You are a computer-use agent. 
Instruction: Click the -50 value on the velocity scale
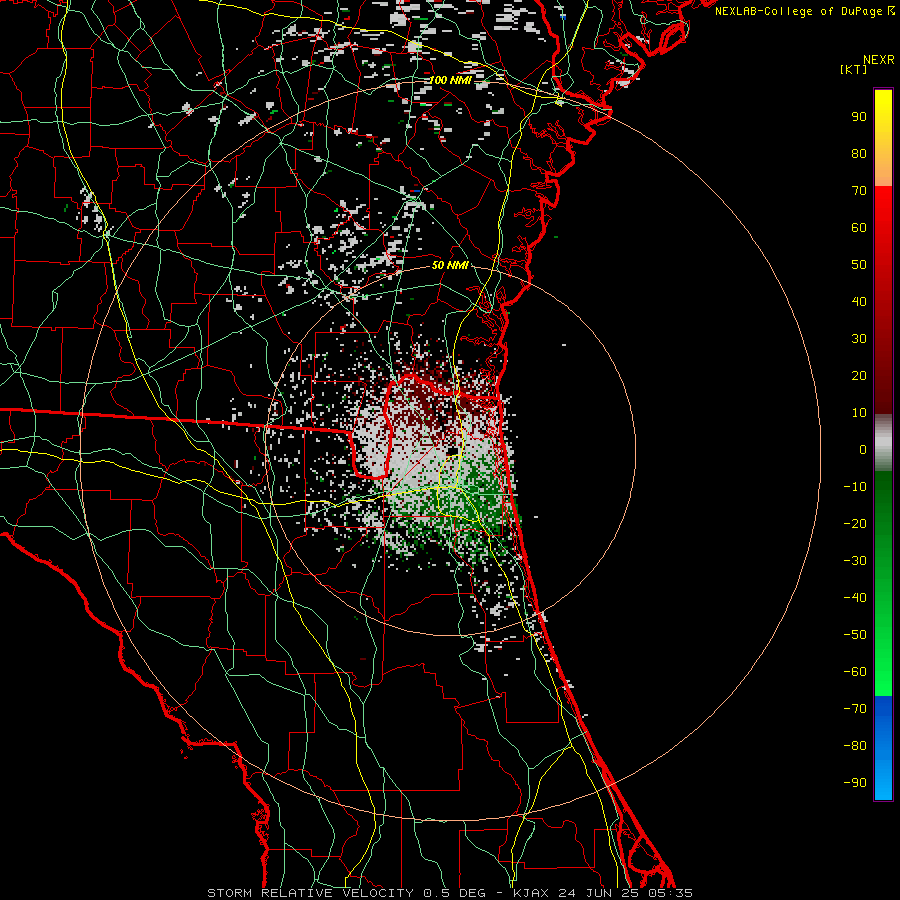click(855, 635)
